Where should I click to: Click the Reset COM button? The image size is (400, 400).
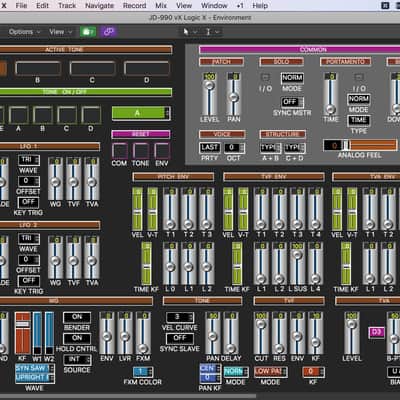point(119,151)
